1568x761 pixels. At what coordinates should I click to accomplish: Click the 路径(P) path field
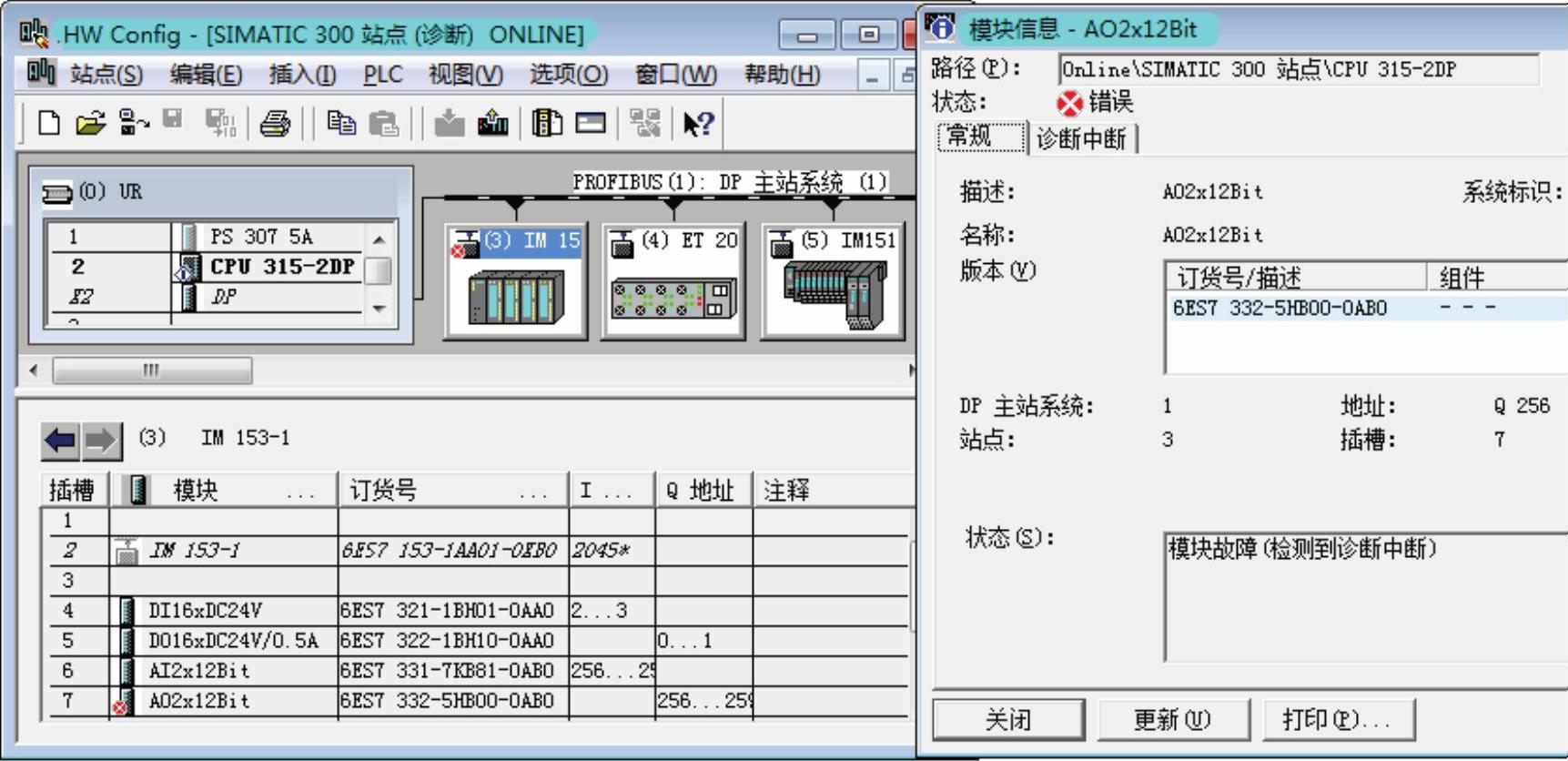pyautogui.click(x=1299, y=70)
